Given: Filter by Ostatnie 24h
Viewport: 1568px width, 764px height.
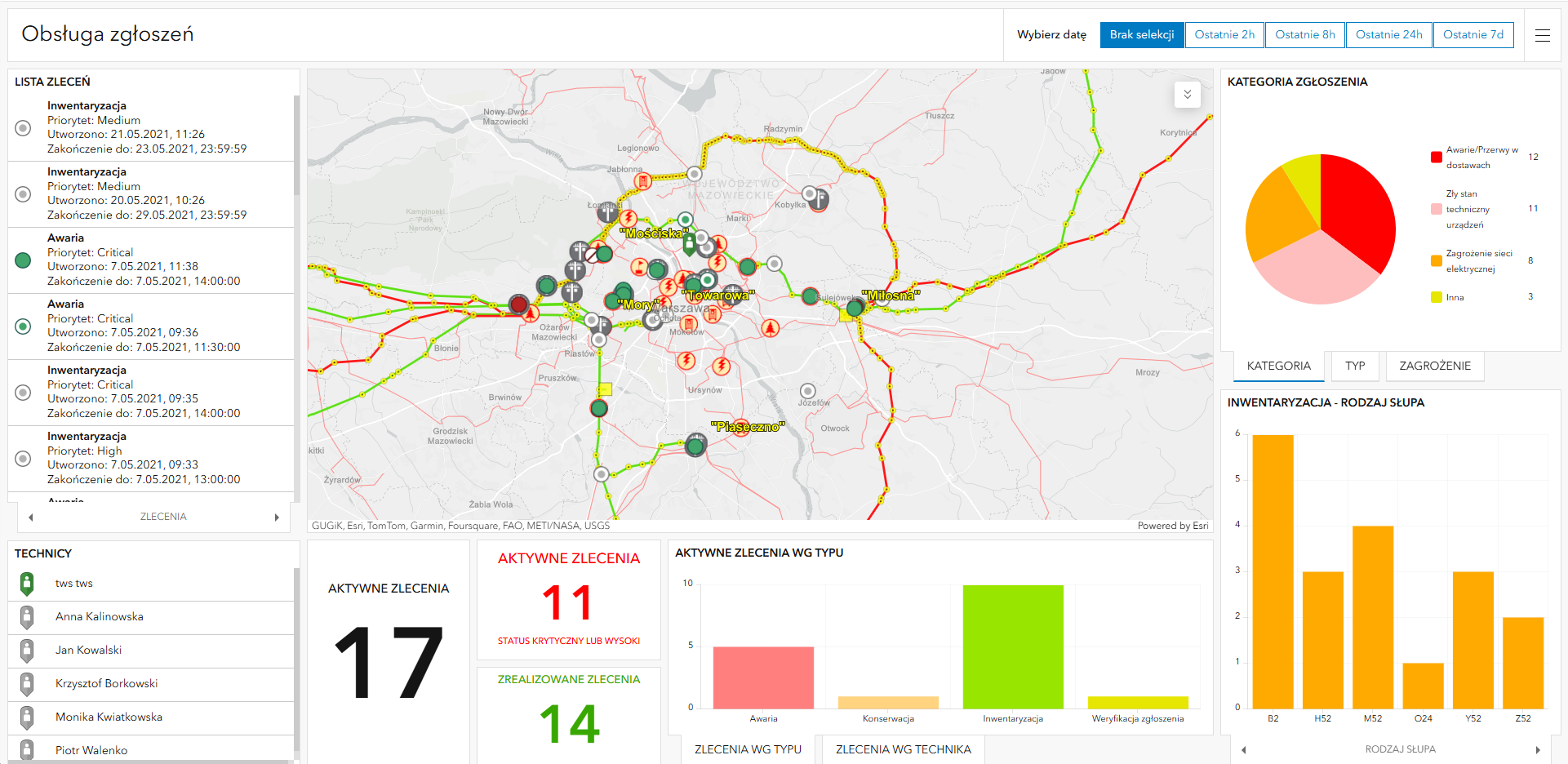Looking at the screenshot, I should [x=1388, y=35].
